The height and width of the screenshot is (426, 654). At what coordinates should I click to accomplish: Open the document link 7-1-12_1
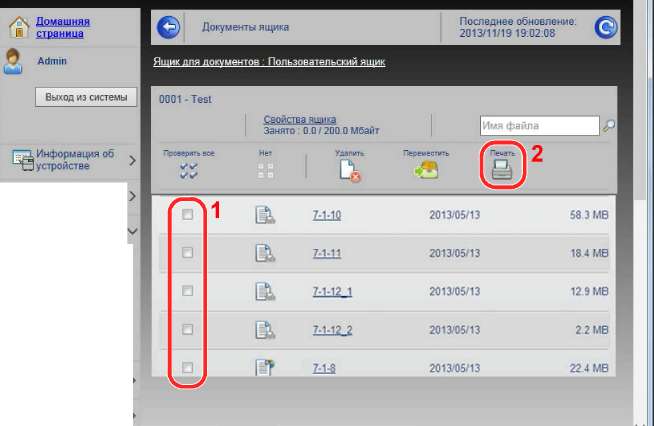332,292
